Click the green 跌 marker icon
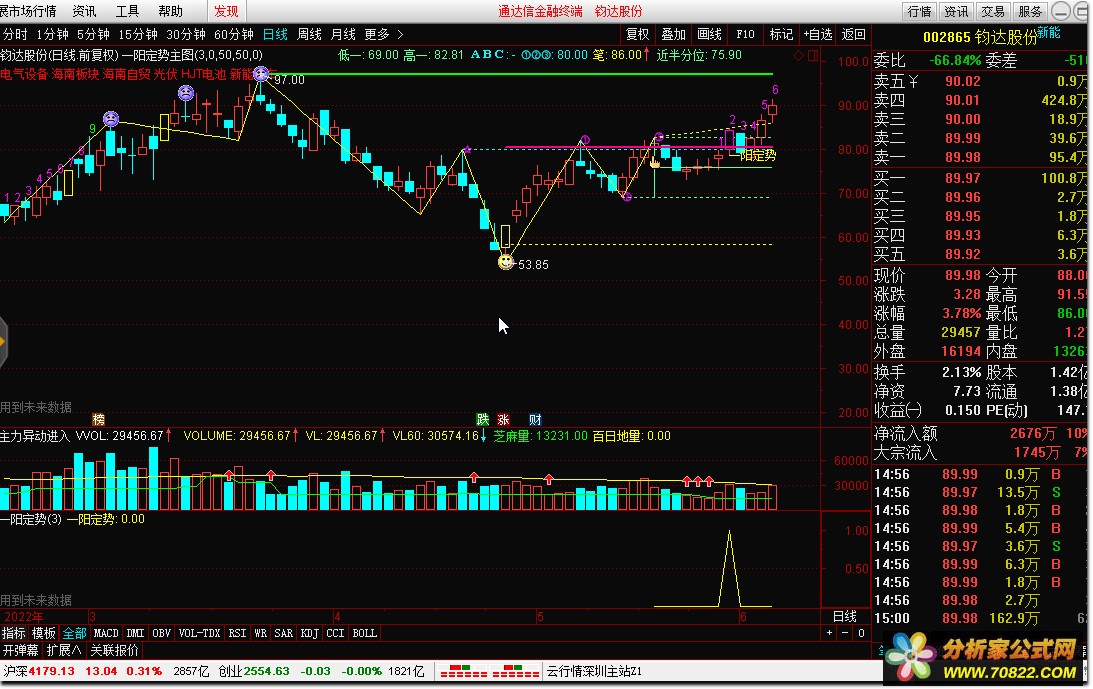Viewport: 1093px width, 689px height. click(x=482, y=419)
